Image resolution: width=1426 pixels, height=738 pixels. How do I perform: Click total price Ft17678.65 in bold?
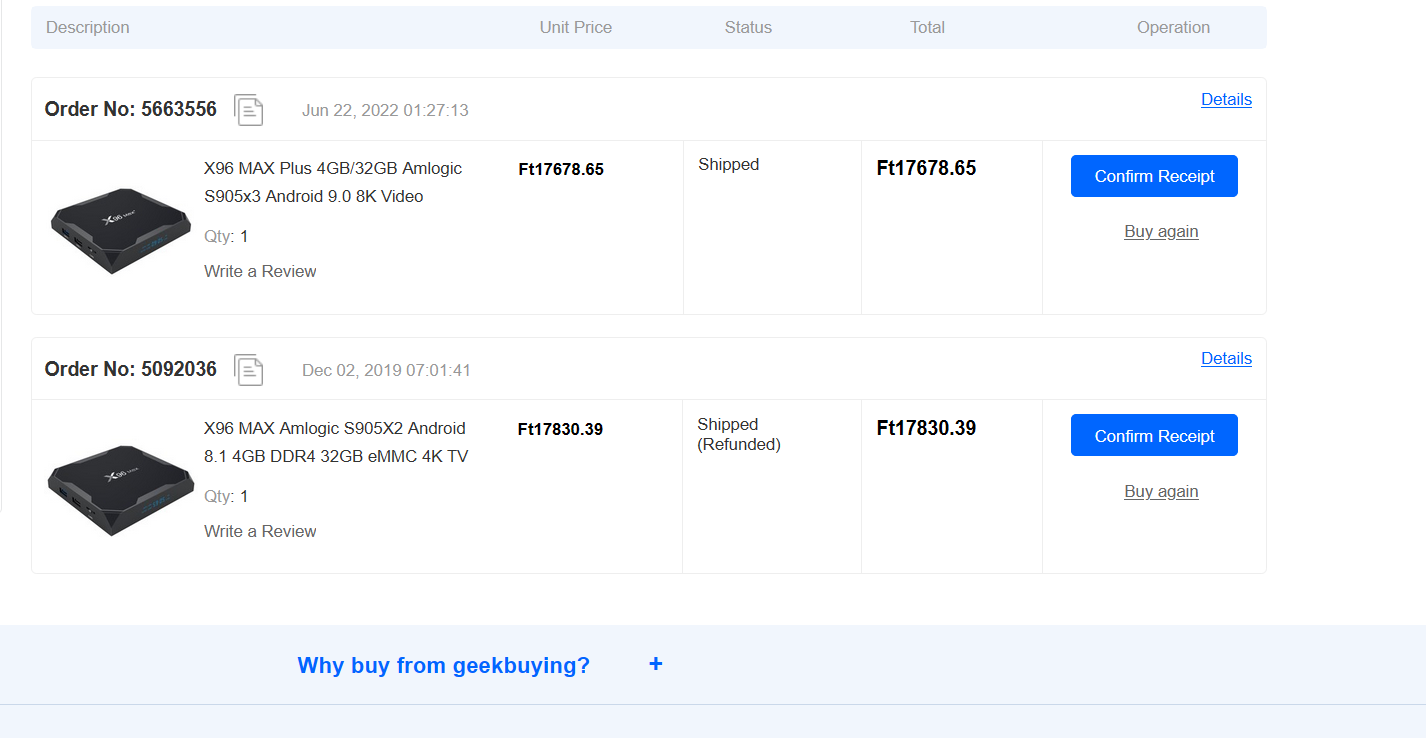926,168
